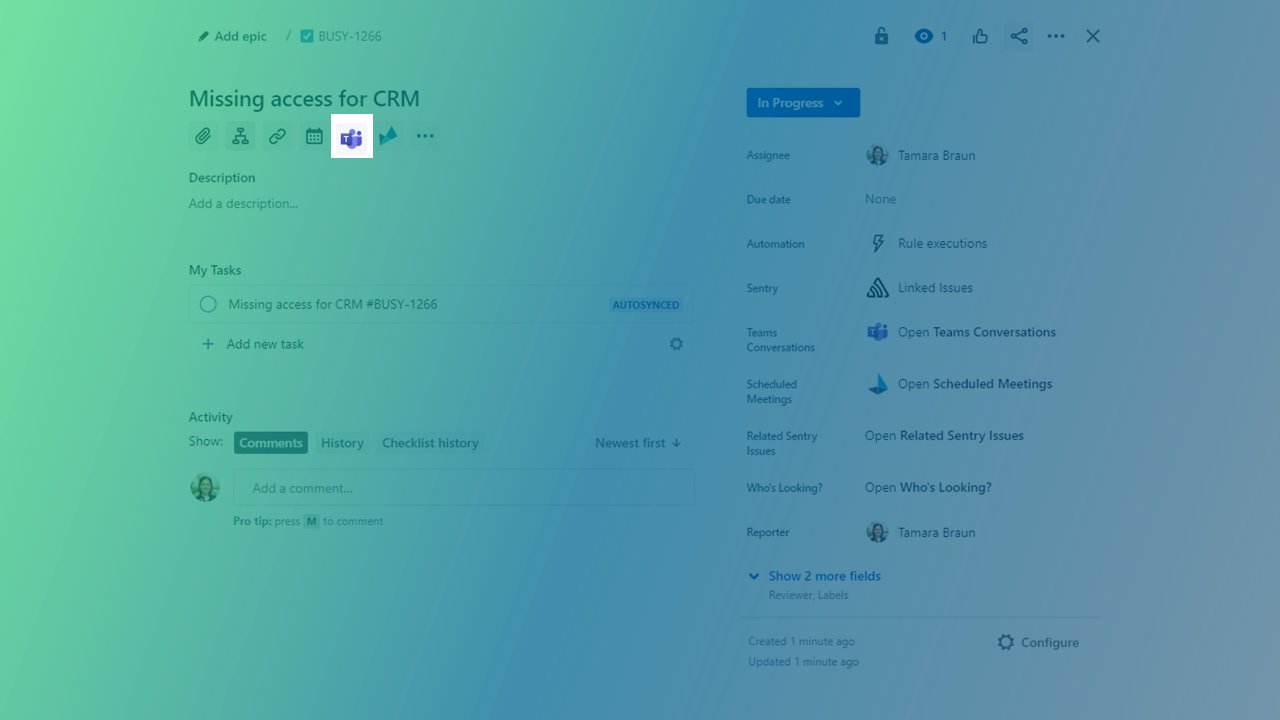This screenshot has height=720, width=1280.
Task: Change sorting with Newest first selector
Action: point(637,442)
